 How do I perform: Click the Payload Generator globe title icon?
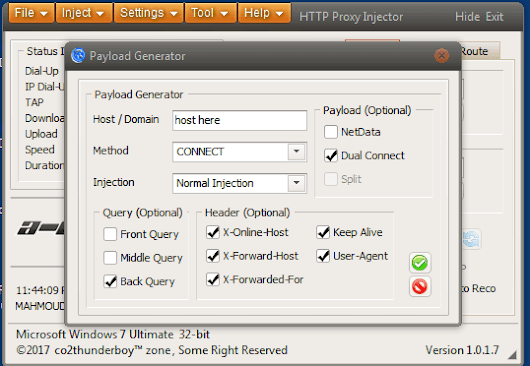coord(78,56)
